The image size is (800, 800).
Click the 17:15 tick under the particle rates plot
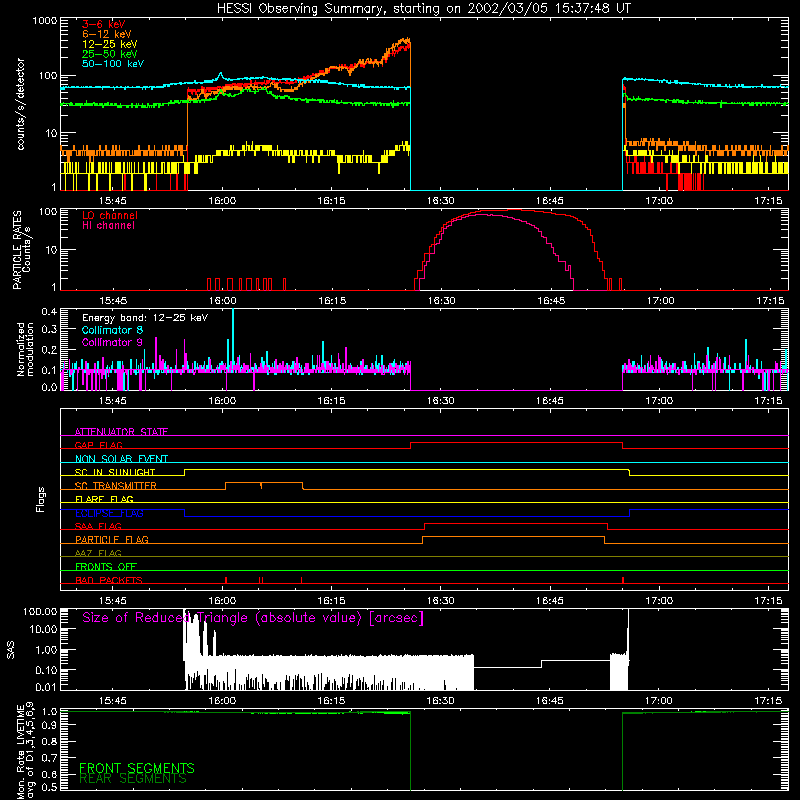(x=770, y=301)
